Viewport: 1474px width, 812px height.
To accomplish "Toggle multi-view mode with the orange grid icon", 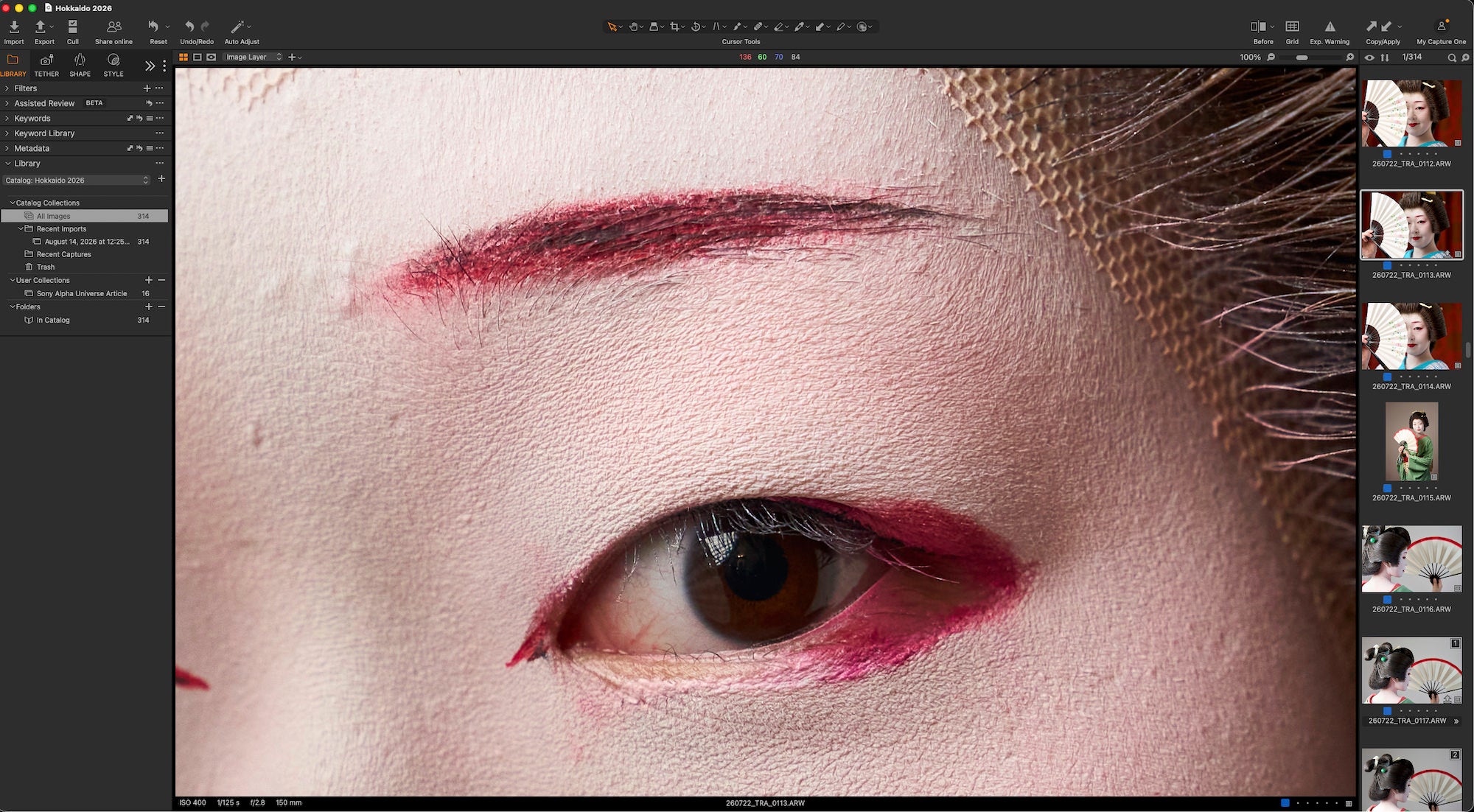I will coord(184,57).
